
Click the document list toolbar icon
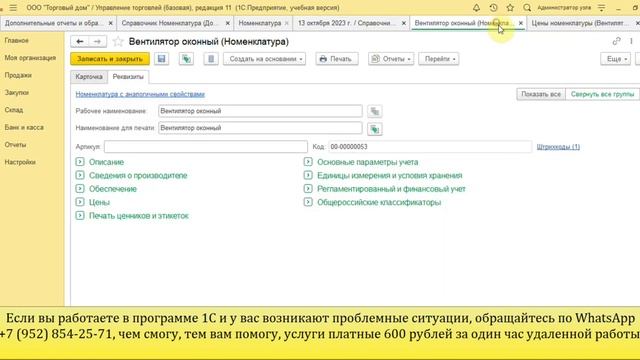coord(211,59)
